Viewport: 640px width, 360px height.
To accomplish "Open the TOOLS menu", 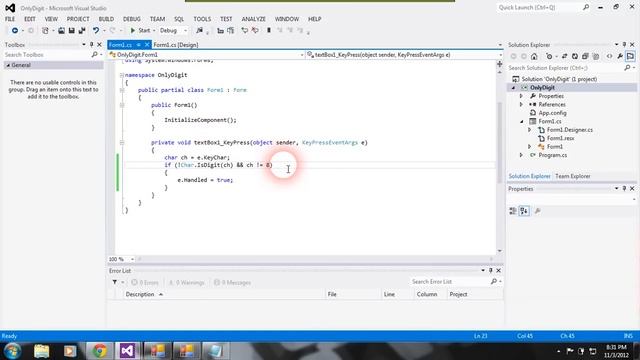I will pyautogui.click(x=202, y=19).
